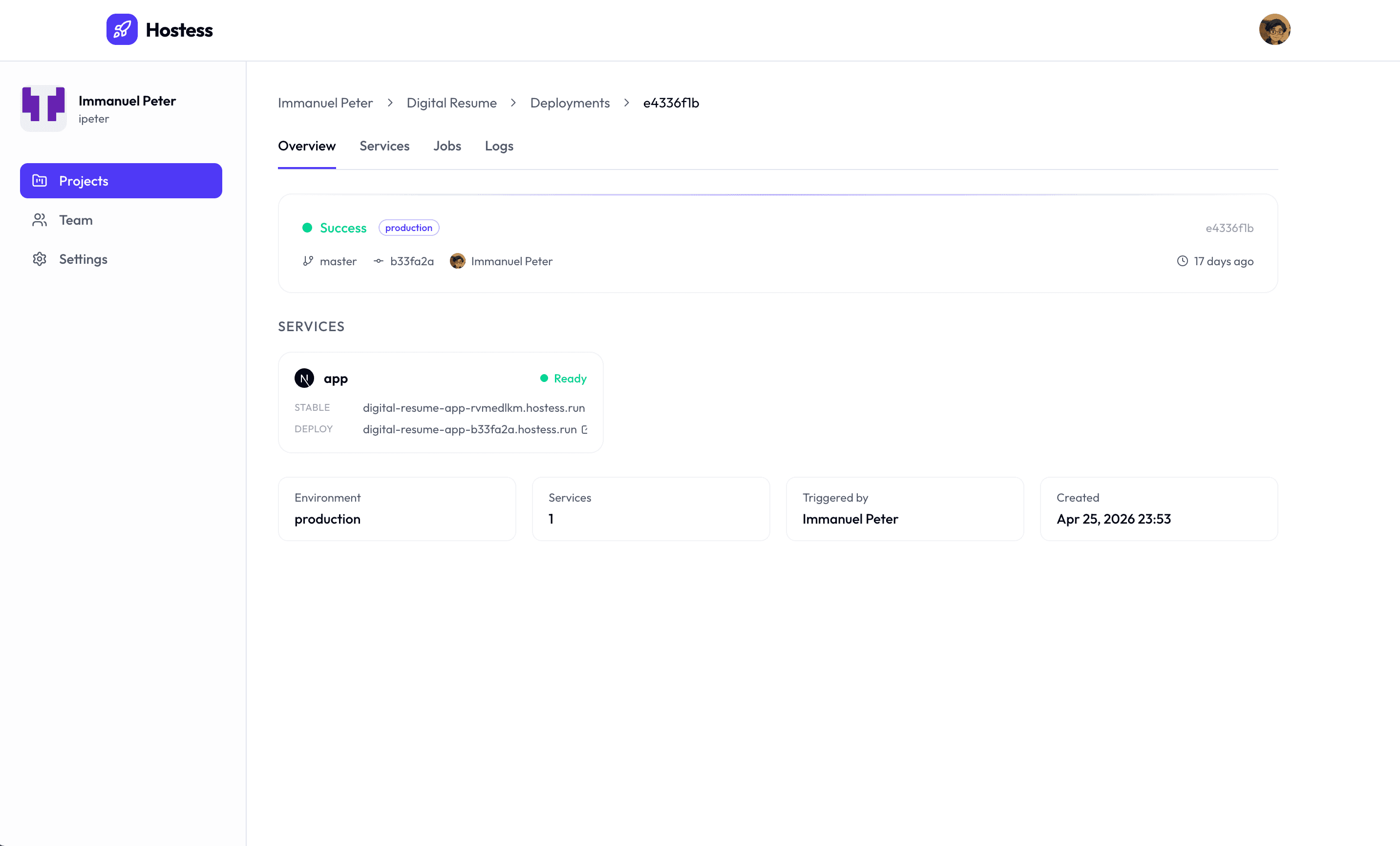Go back to Deployments breadcrumb
This screenshot has width=1400, height=846.
coord(570,103)
